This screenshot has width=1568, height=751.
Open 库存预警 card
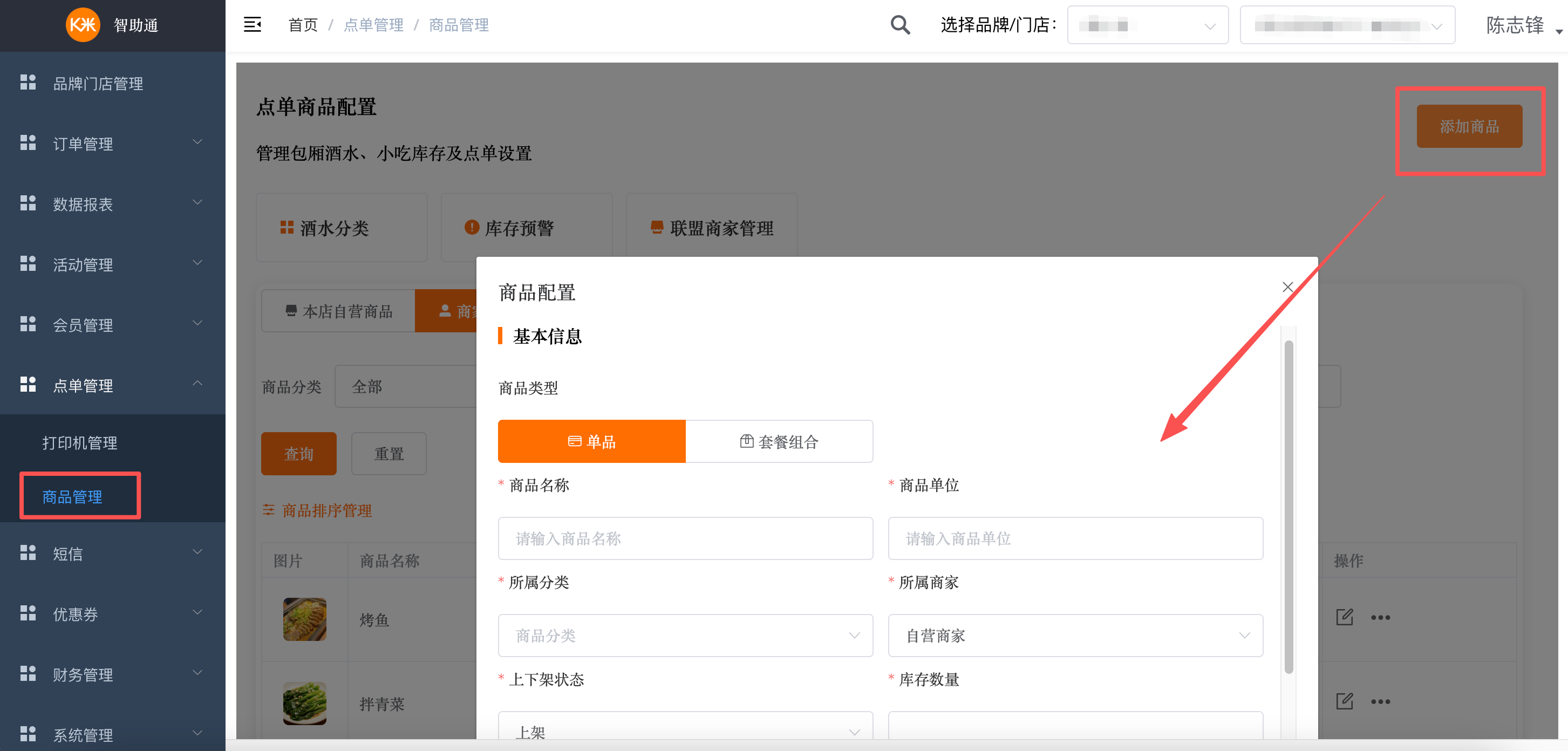point(527,228)
